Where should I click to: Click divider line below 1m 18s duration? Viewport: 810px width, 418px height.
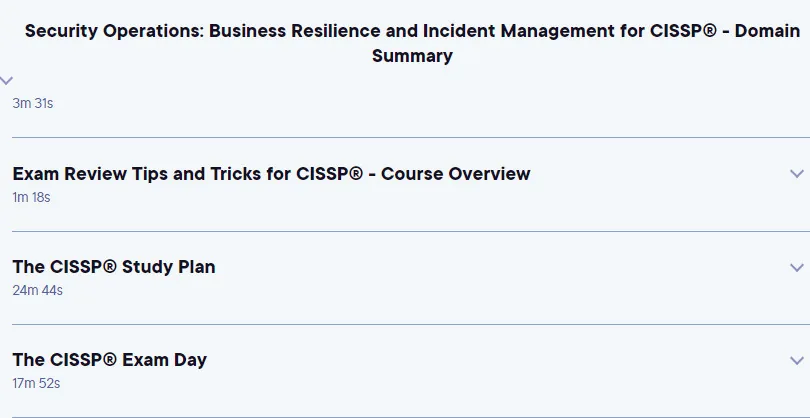(x=411, y=231)
